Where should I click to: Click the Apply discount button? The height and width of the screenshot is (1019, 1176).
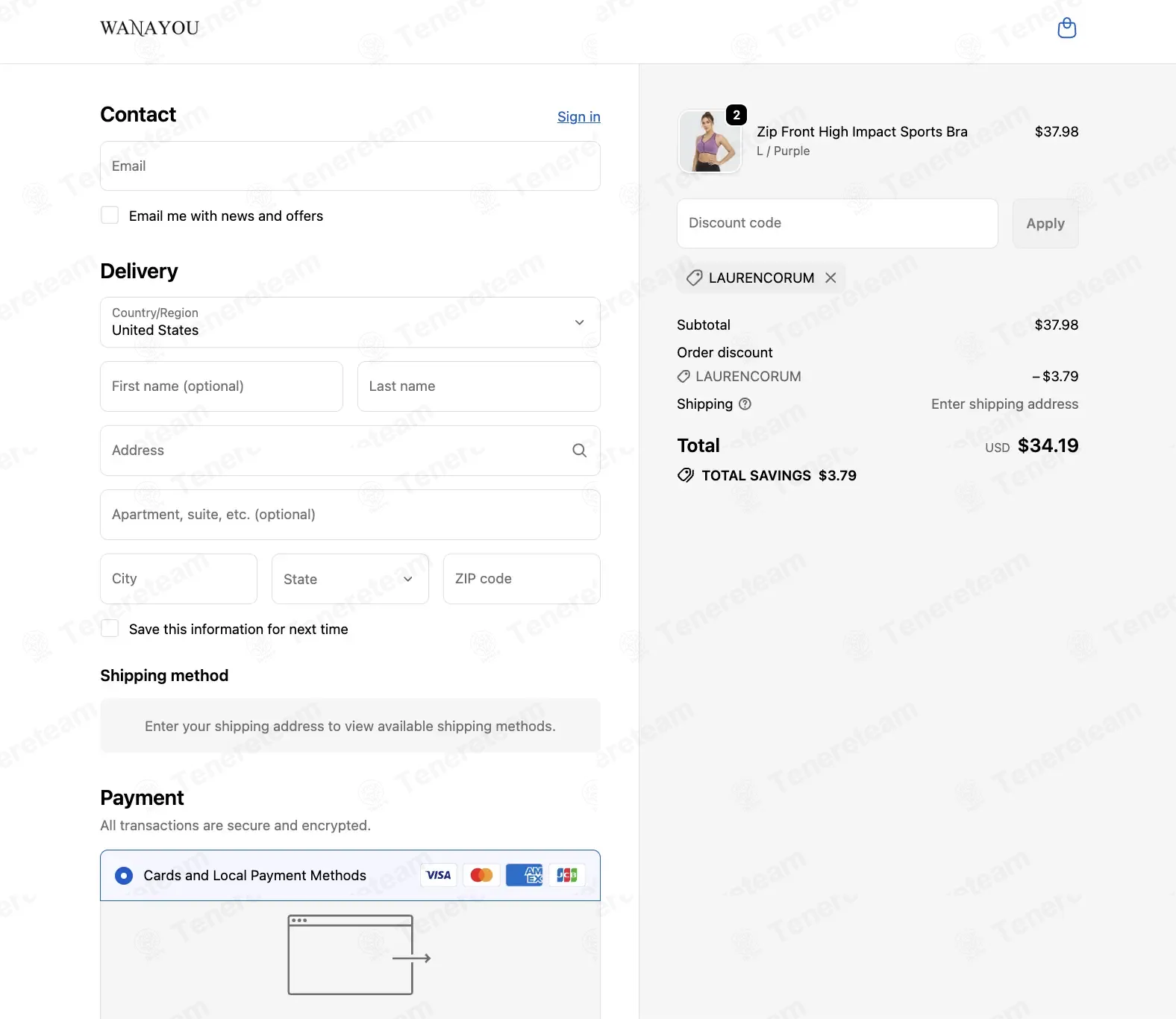1045,223
